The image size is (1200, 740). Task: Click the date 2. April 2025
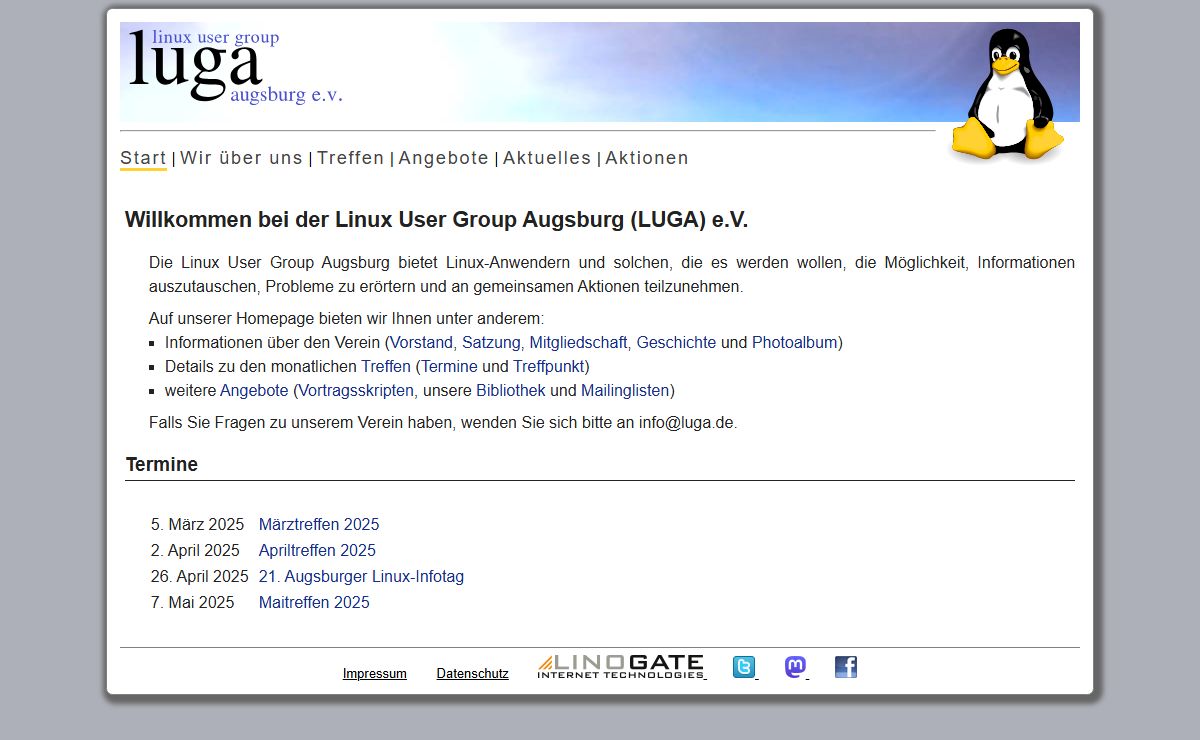(195, 550)
